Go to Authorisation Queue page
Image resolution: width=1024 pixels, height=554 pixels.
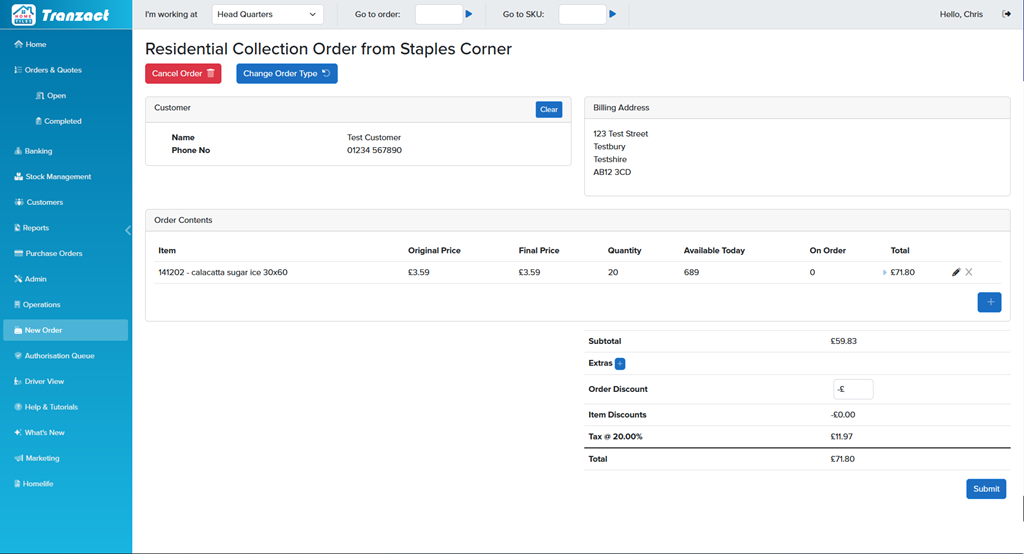(59, 356)
